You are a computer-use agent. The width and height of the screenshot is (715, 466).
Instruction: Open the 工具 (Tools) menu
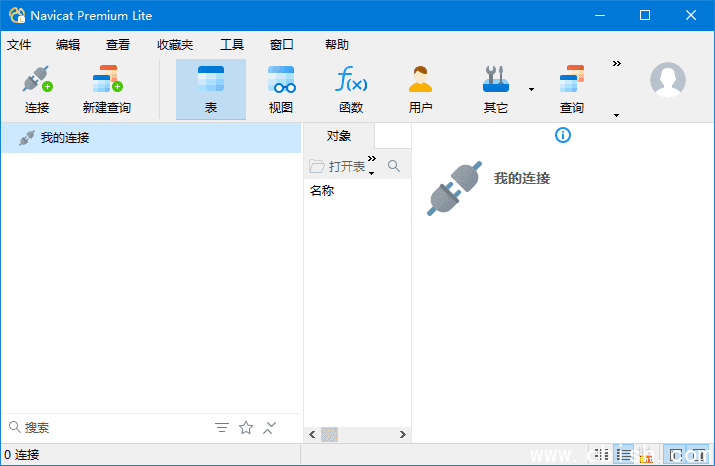pos(231,44)
